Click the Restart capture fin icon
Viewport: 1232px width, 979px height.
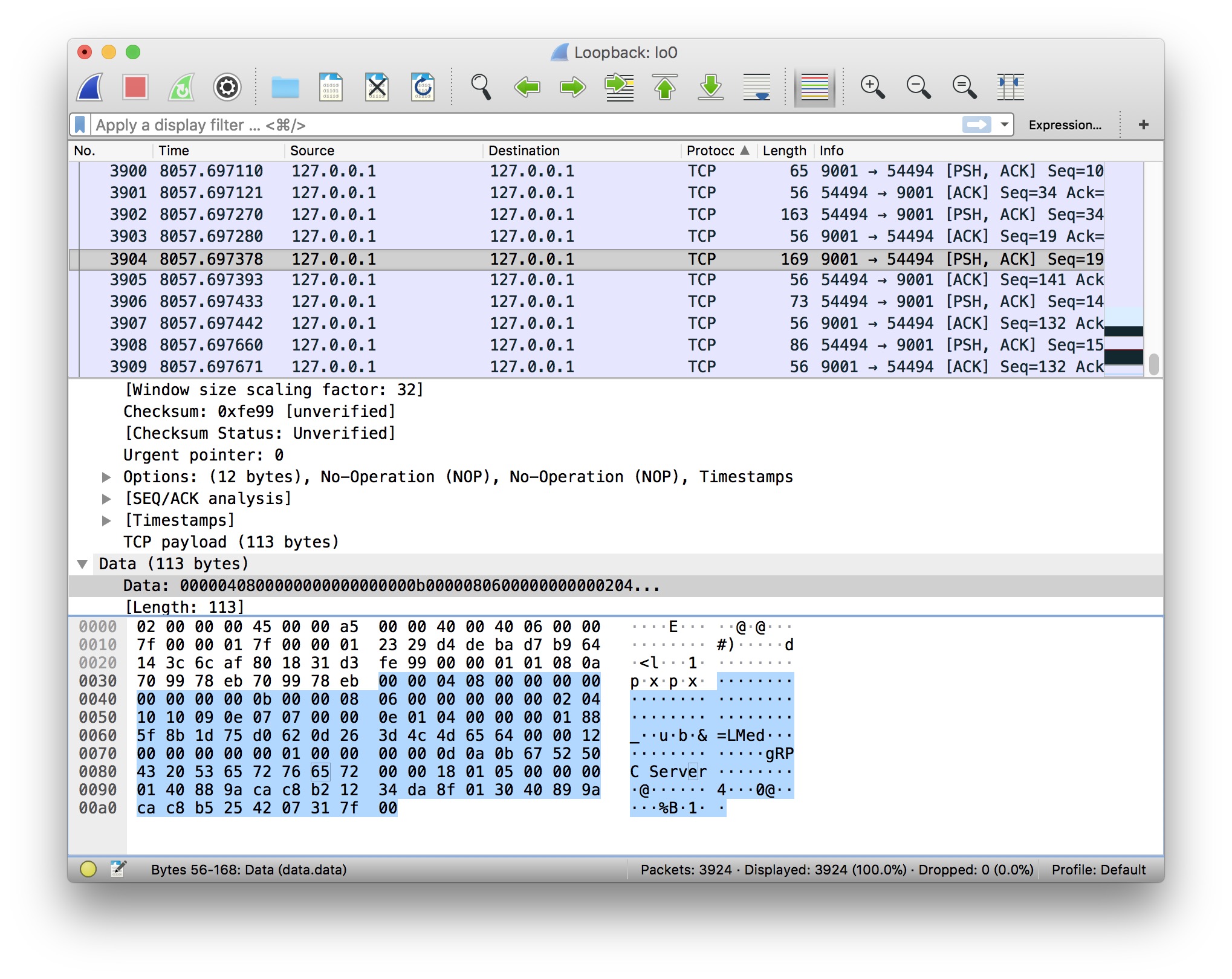[181, 88]
